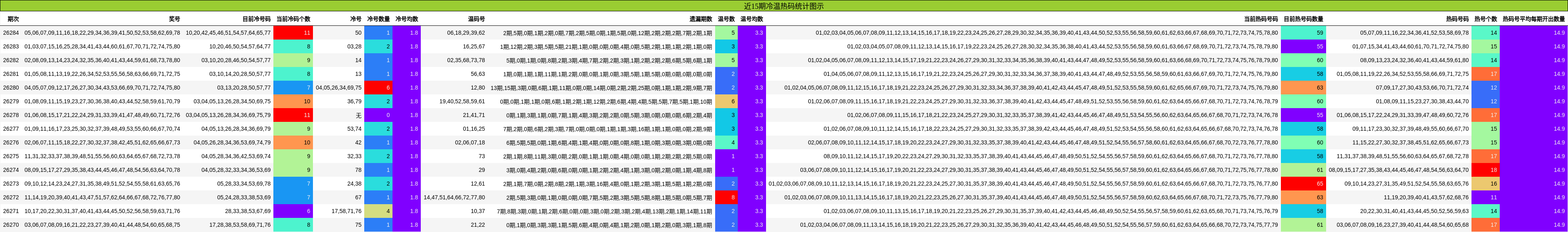Click cold number cell 04,05,26,34,69,75

tap(338, 88)
